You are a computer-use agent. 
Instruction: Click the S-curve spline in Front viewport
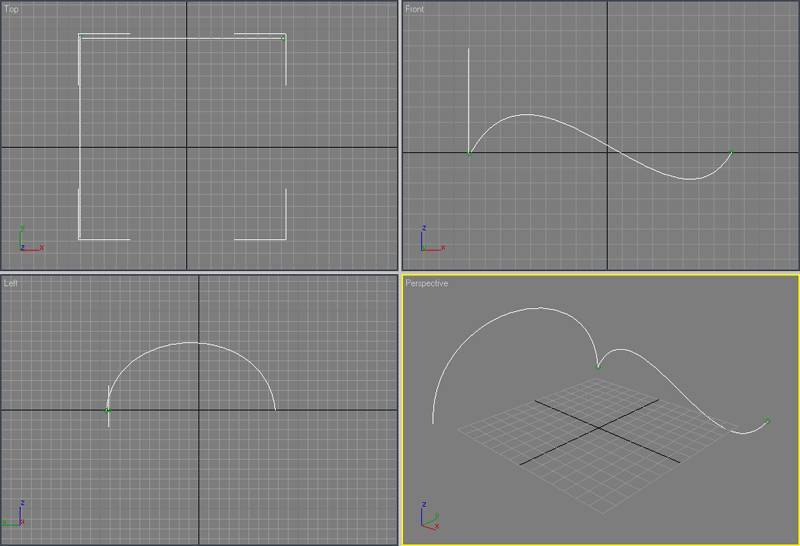pyautogui.click(x=600, y=144)
